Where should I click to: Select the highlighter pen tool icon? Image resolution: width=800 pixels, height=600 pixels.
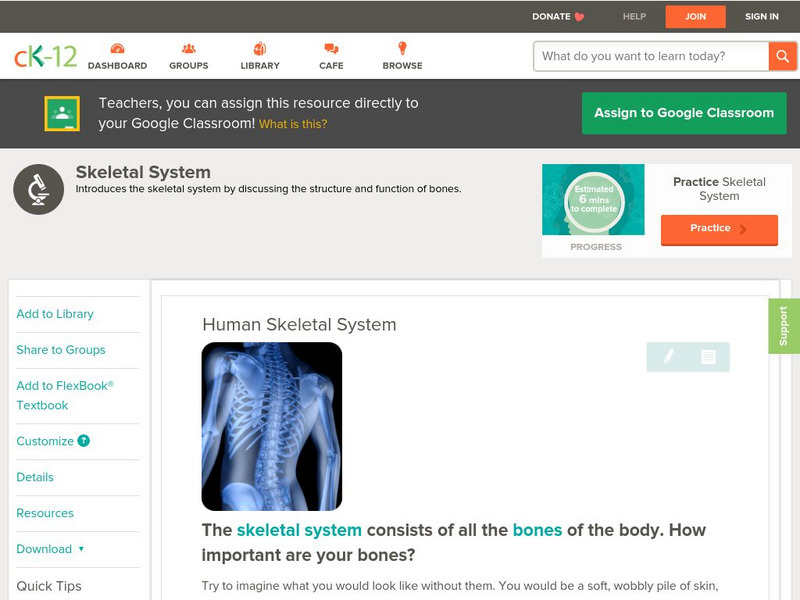668,357
